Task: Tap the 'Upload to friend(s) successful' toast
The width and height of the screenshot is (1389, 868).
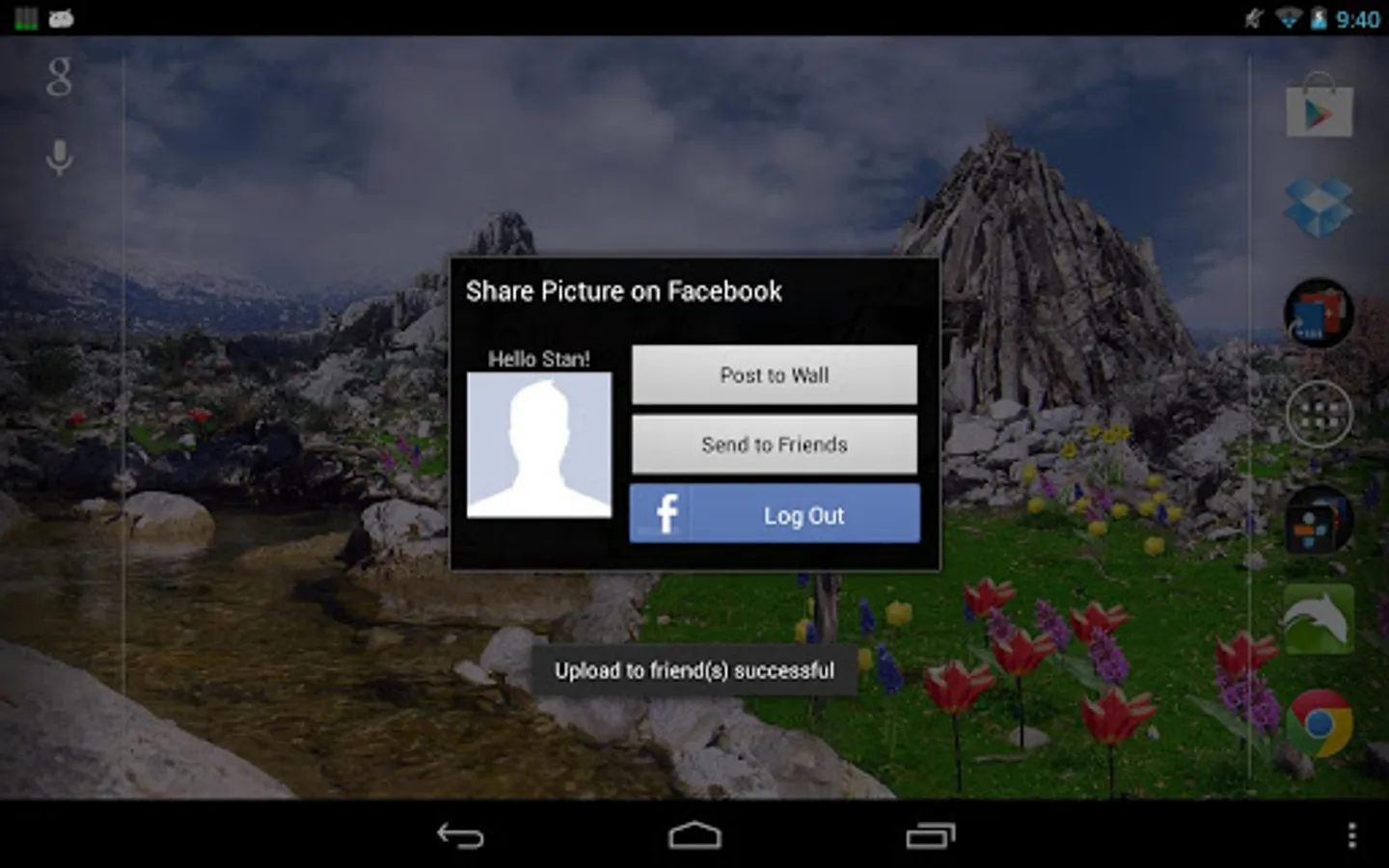Action: 694,670
